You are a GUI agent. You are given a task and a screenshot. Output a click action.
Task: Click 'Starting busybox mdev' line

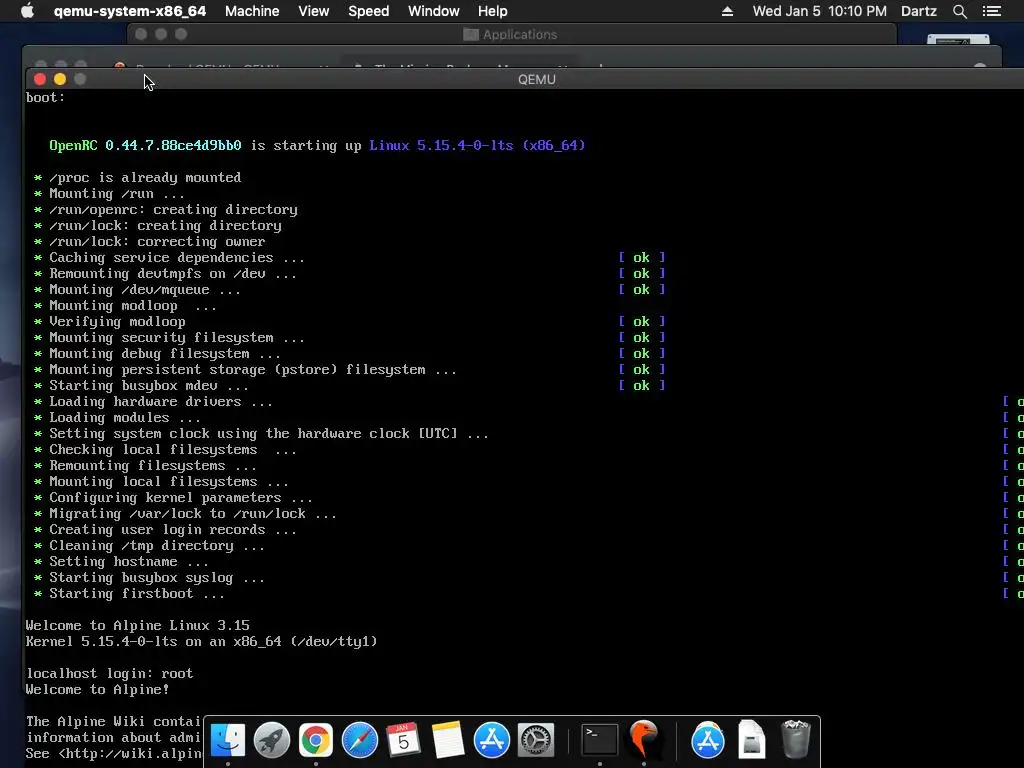[149, 385]
